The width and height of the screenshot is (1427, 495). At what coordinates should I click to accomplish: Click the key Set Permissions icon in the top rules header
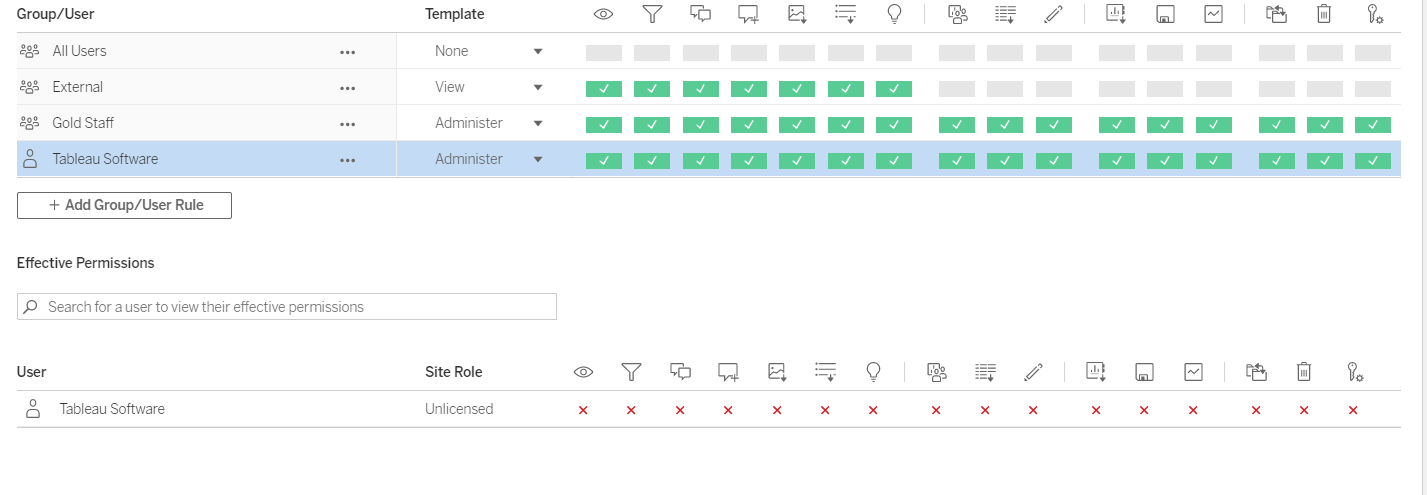1373,14
